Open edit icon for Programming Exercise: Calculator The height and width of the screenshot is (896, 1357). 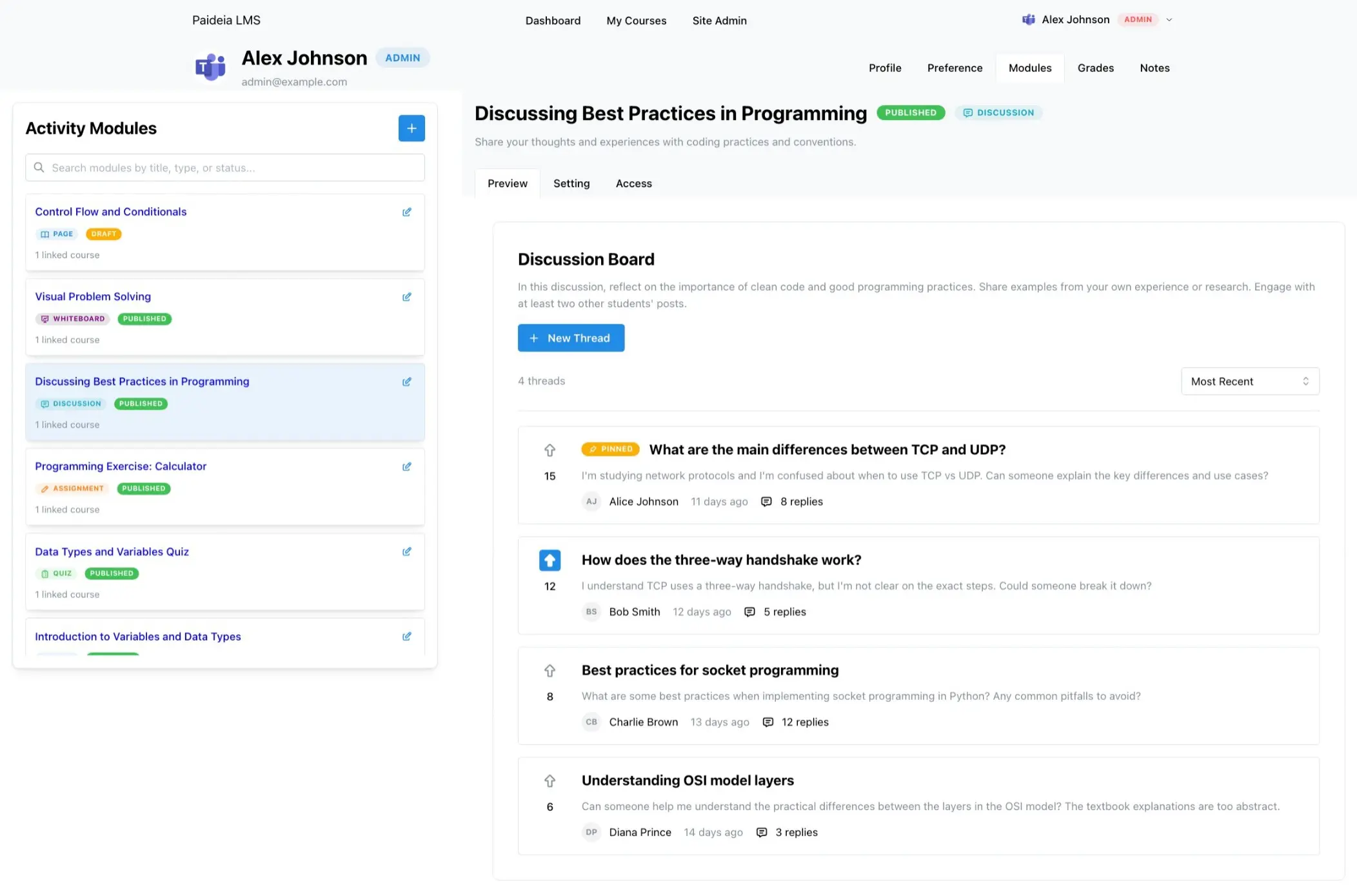[x=407, y=467]
